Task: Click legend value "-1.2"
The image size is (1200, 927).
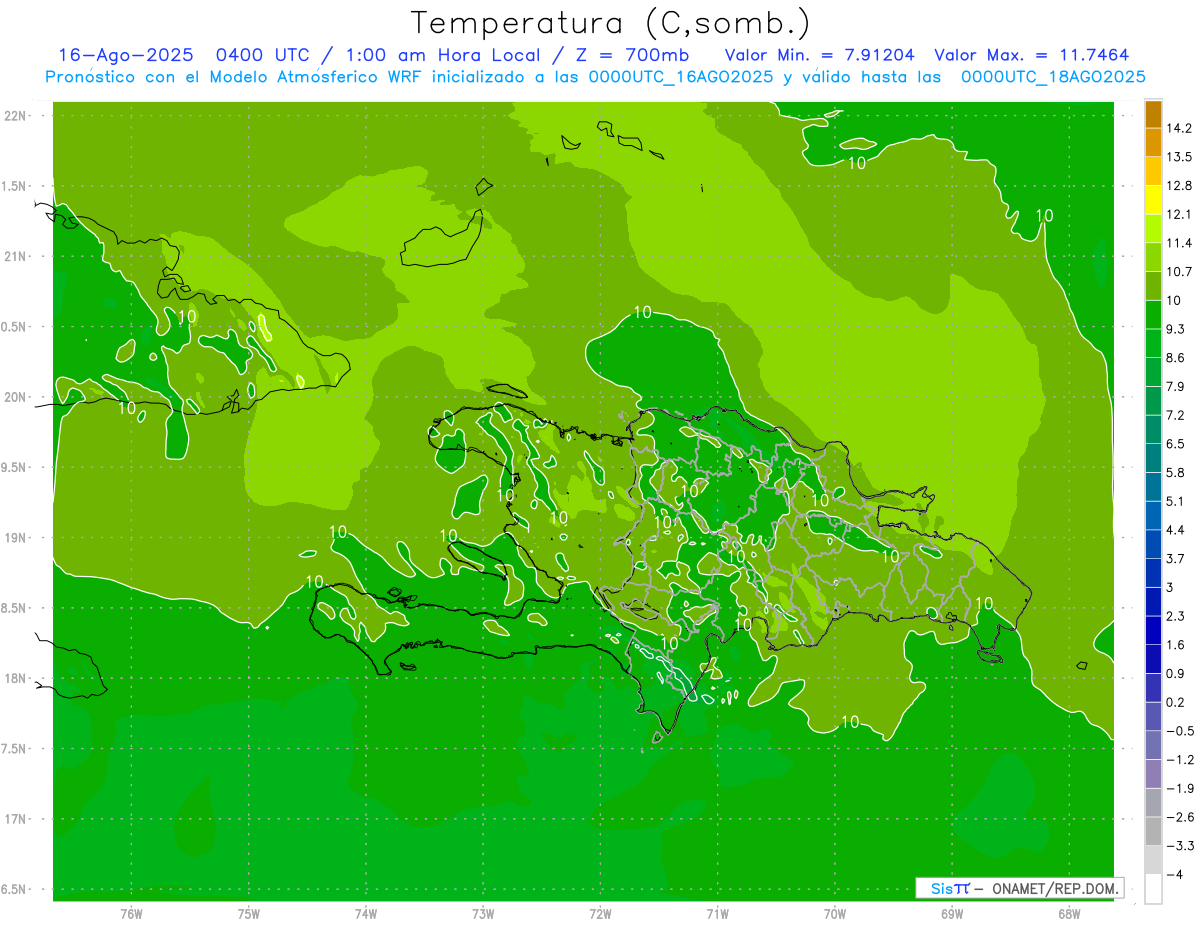Action: 1180,759
